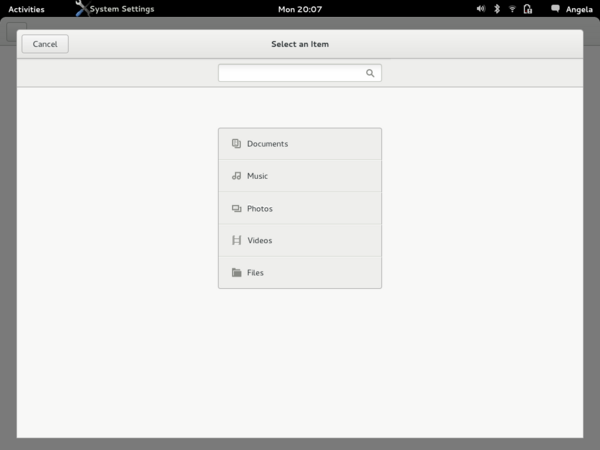Focus the search input field

point(300,73)
